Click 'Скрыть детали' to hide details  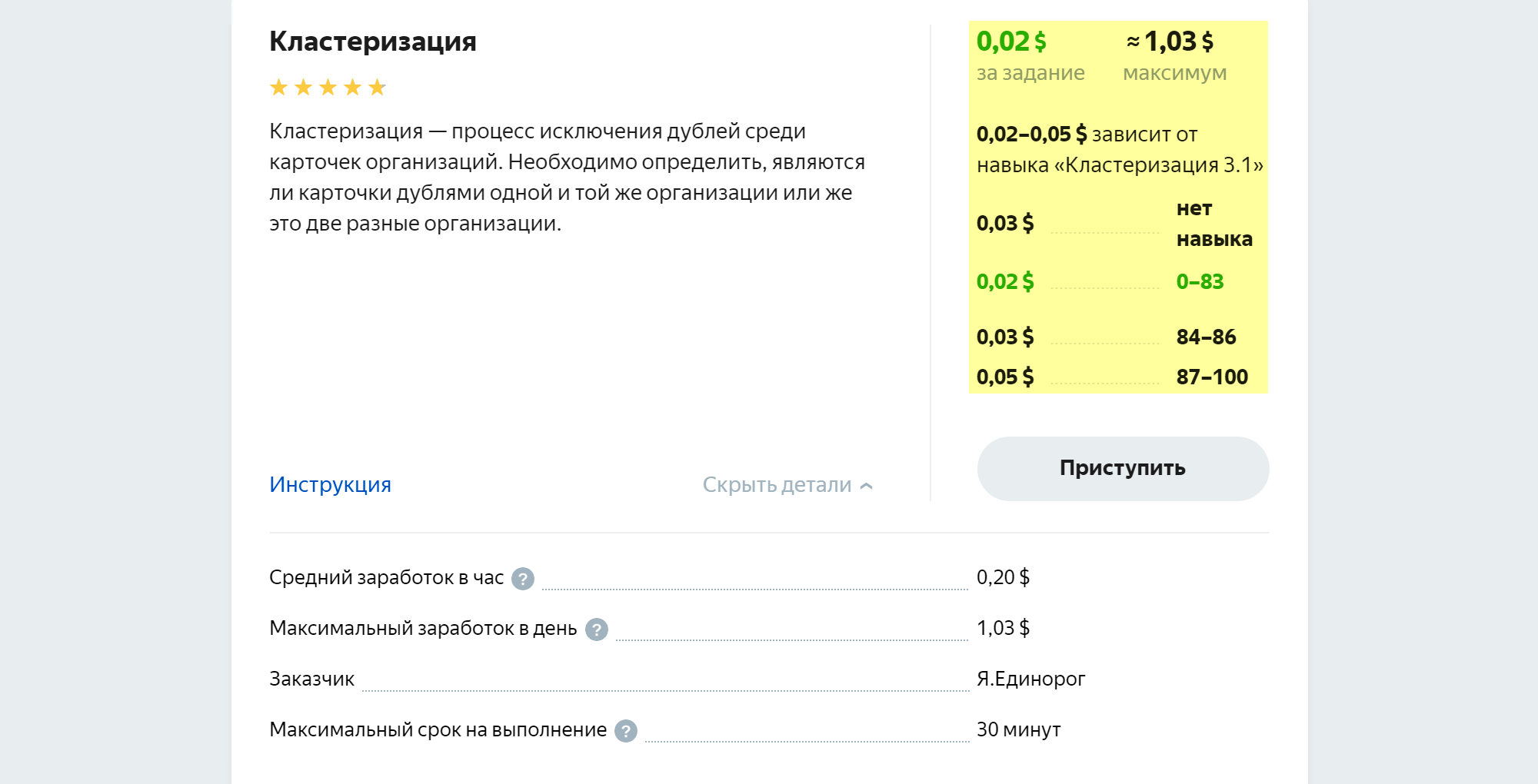(x=777, y=485)
